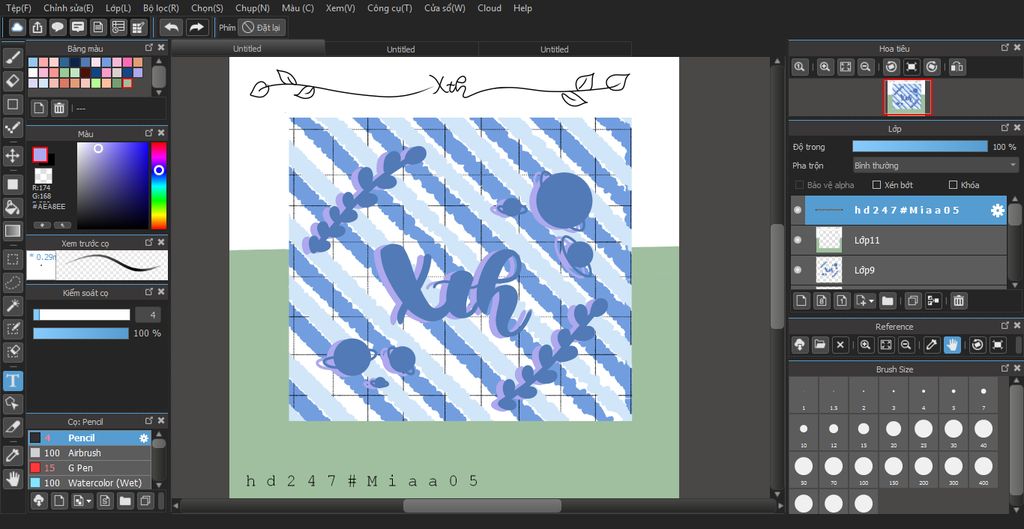1024x529 pixels.
Task: Redo the last action
Action: click(x=196, y=27)
